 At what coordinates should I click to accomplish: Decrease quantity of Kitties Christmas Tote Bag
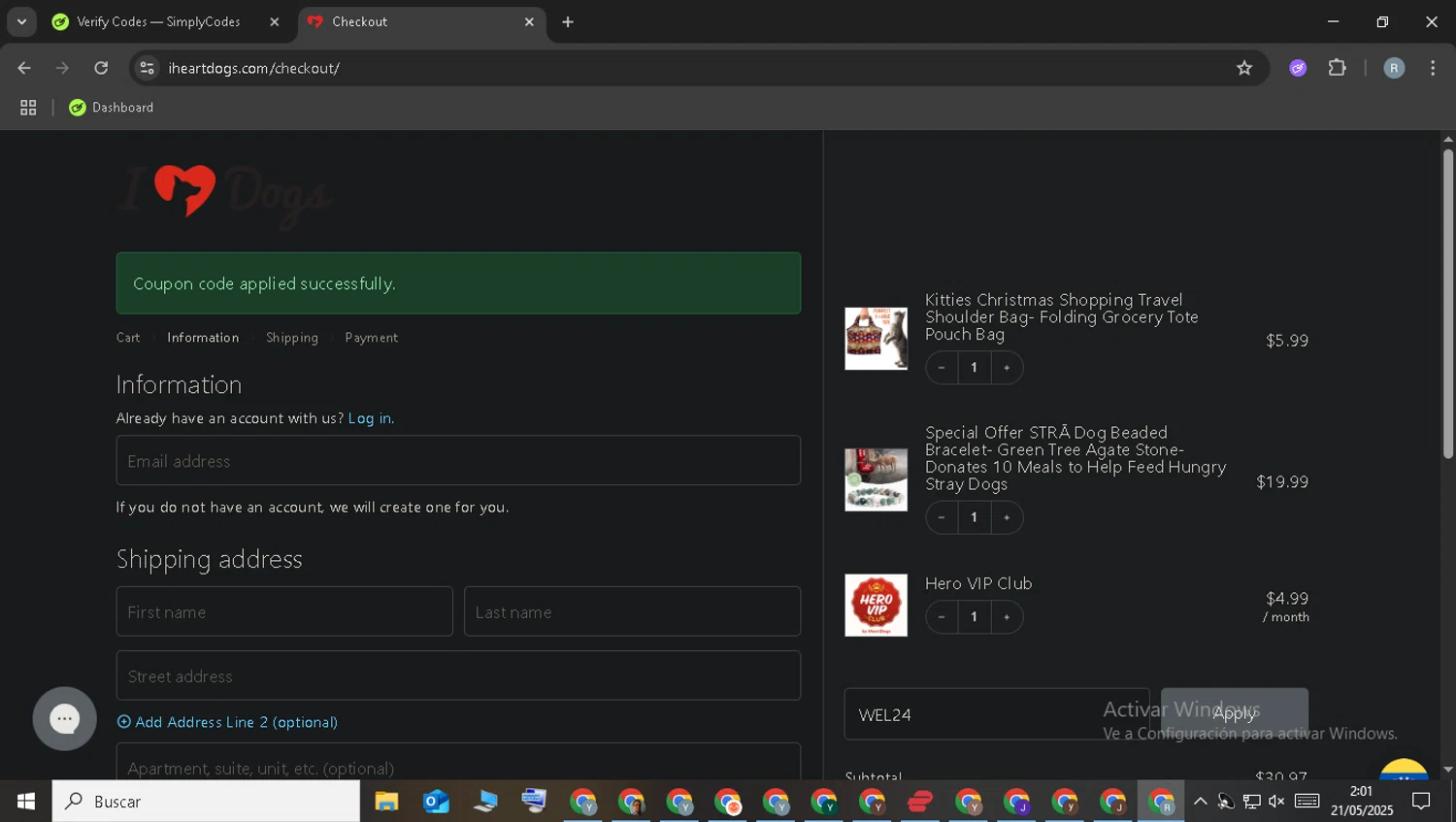[942, 368]
